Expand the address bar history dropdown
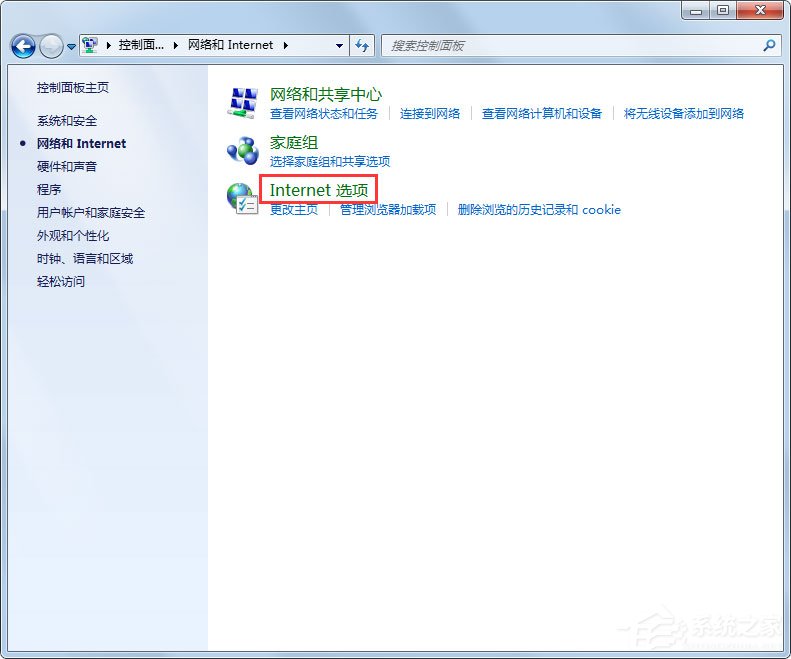 pyautogui.click(x=339, y=46)
